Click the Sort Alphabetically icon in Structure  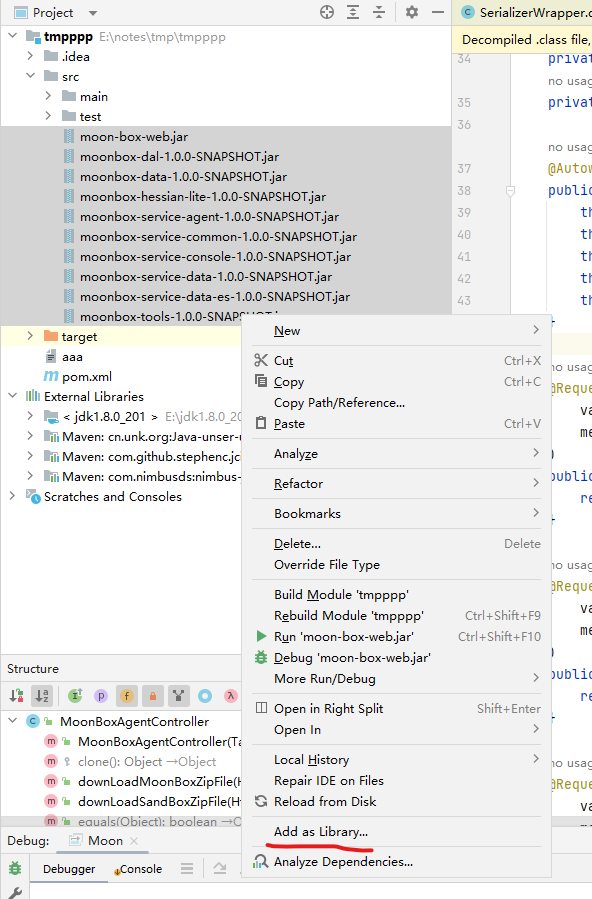click(42, 696)
